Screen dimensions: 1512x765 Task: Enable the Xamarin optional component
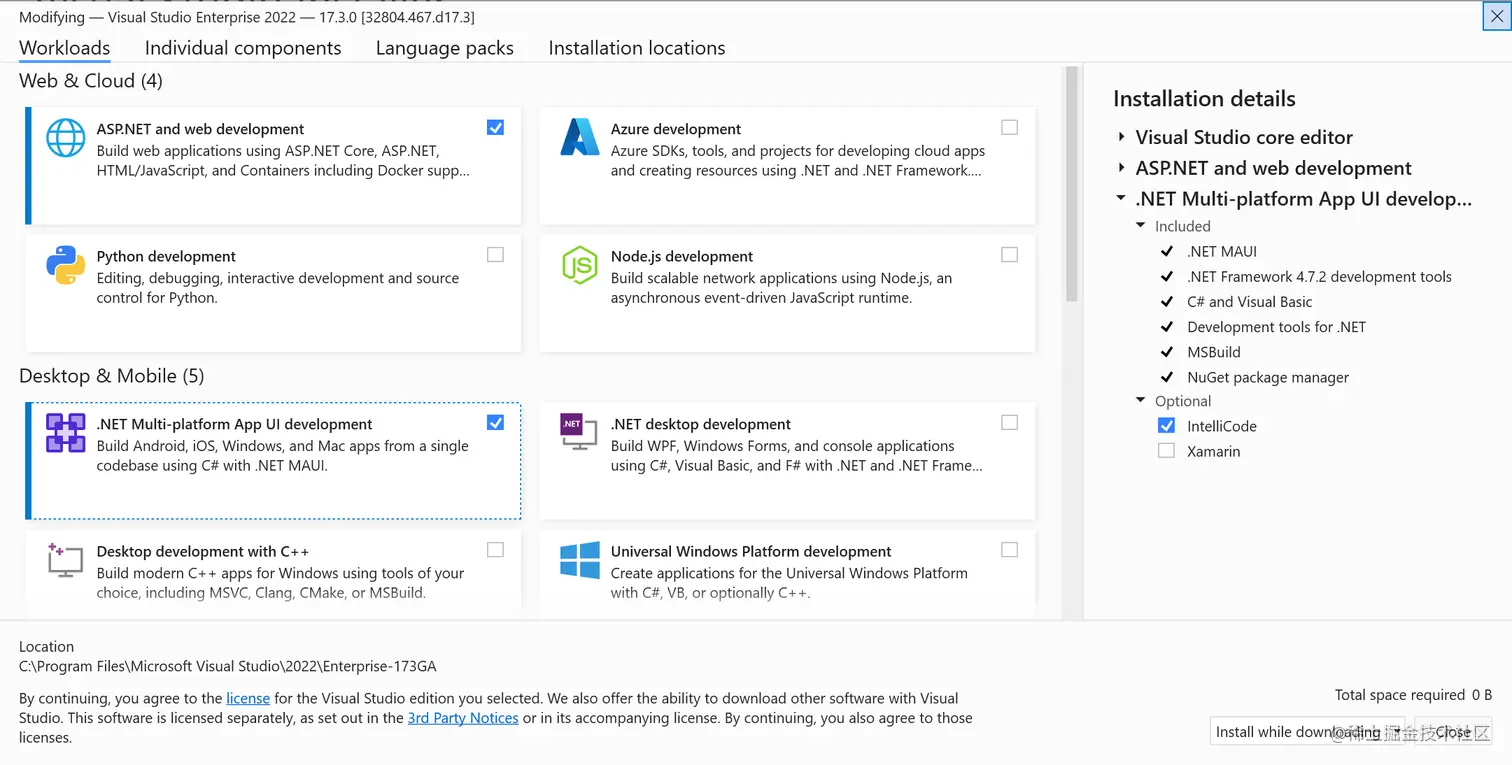(1166, 450)
